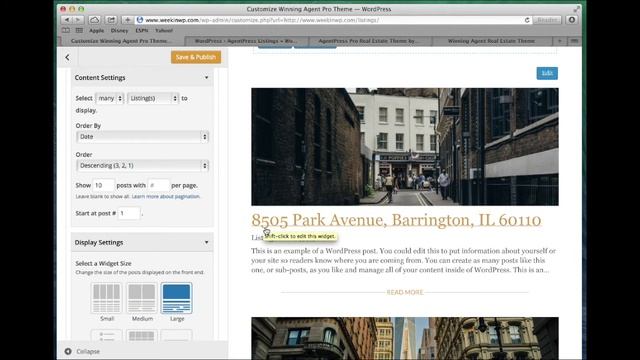
Task: Open the downloads icon at toolbar right
Action: pos(572,20)
